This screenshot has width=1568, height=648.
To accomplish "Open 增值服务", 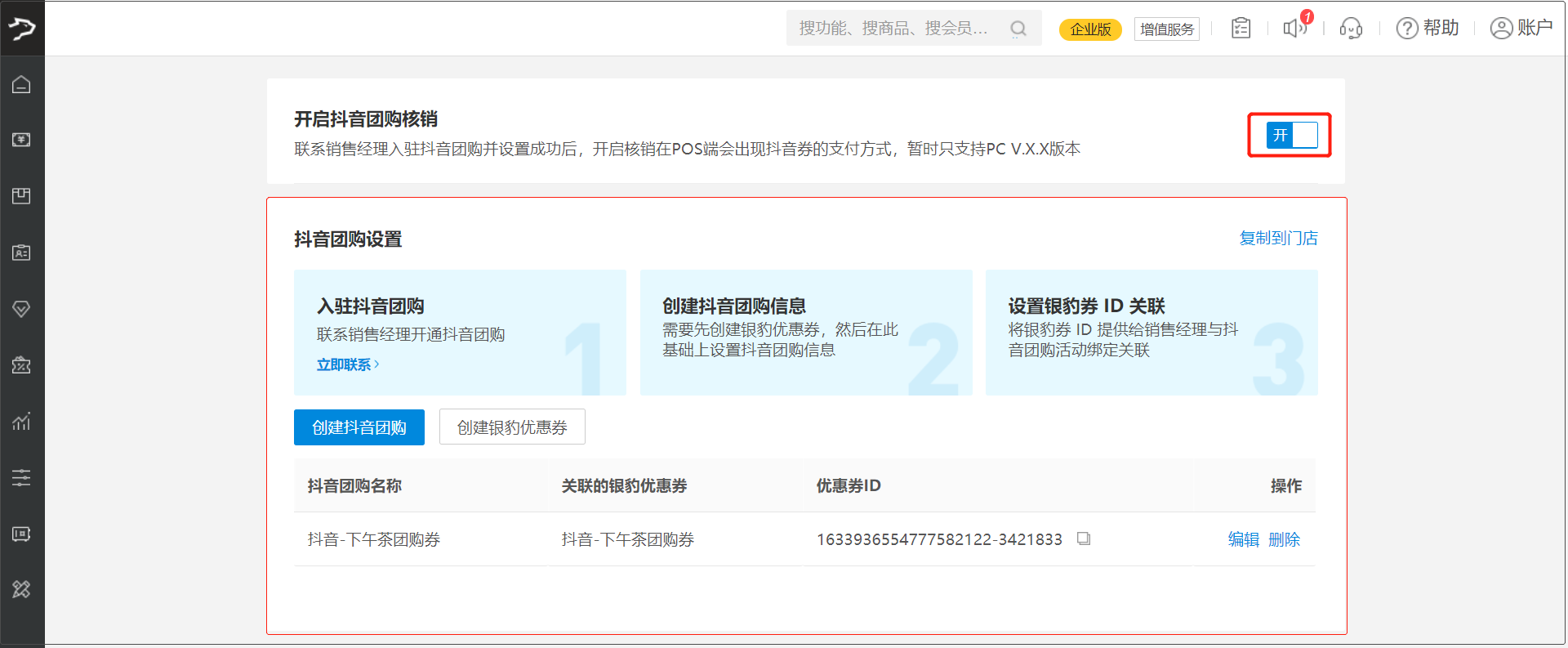I will (1167, 29).
